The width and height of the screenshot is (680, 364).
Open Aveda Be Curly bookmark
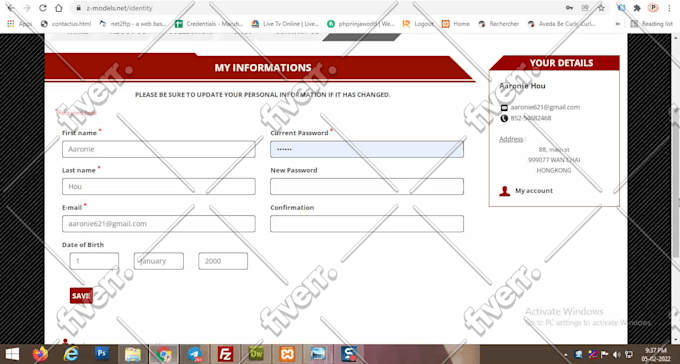561,24
